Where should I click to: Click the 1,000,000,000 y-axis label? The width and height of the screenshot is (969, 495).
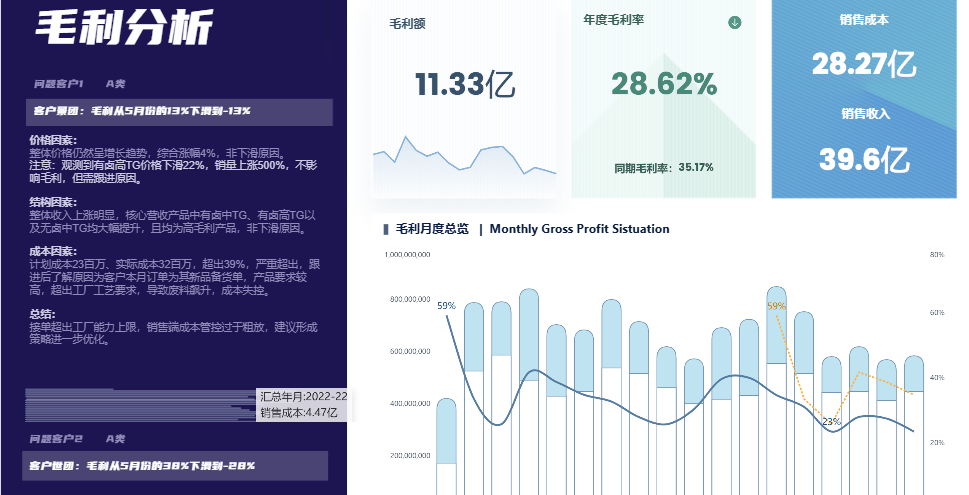[x=407, y=255]
